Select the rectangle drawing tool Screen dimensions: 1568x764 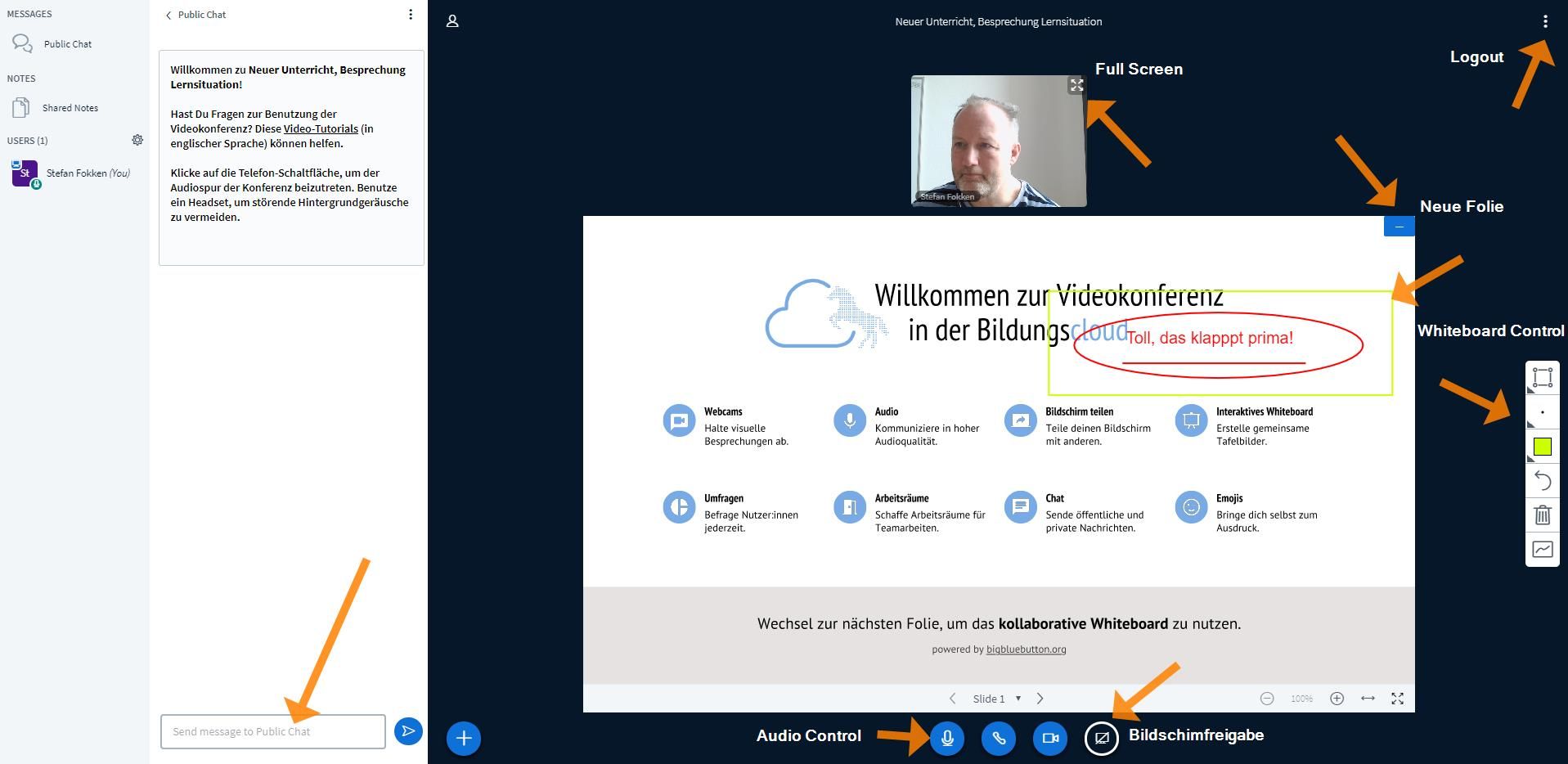(1542, 378)
